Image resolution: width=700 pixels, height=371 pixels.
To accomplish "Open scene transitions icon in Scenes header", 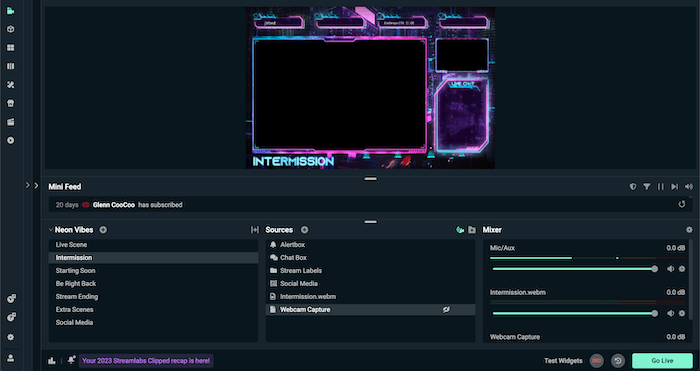I will click(254, 229).
